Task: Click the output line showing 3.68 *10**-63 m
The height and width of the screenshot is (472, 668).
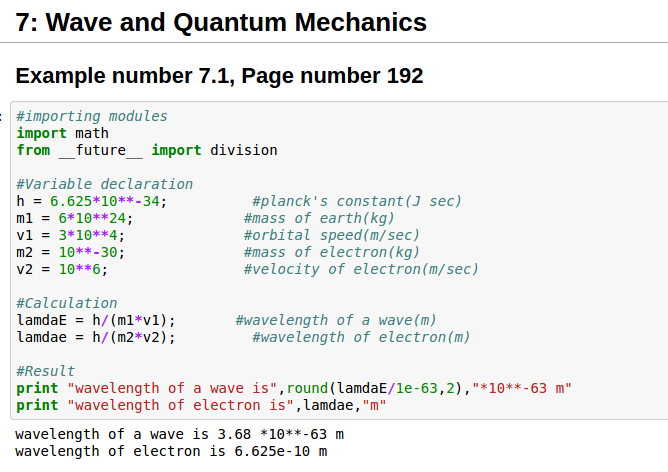Action: point(179,435)
